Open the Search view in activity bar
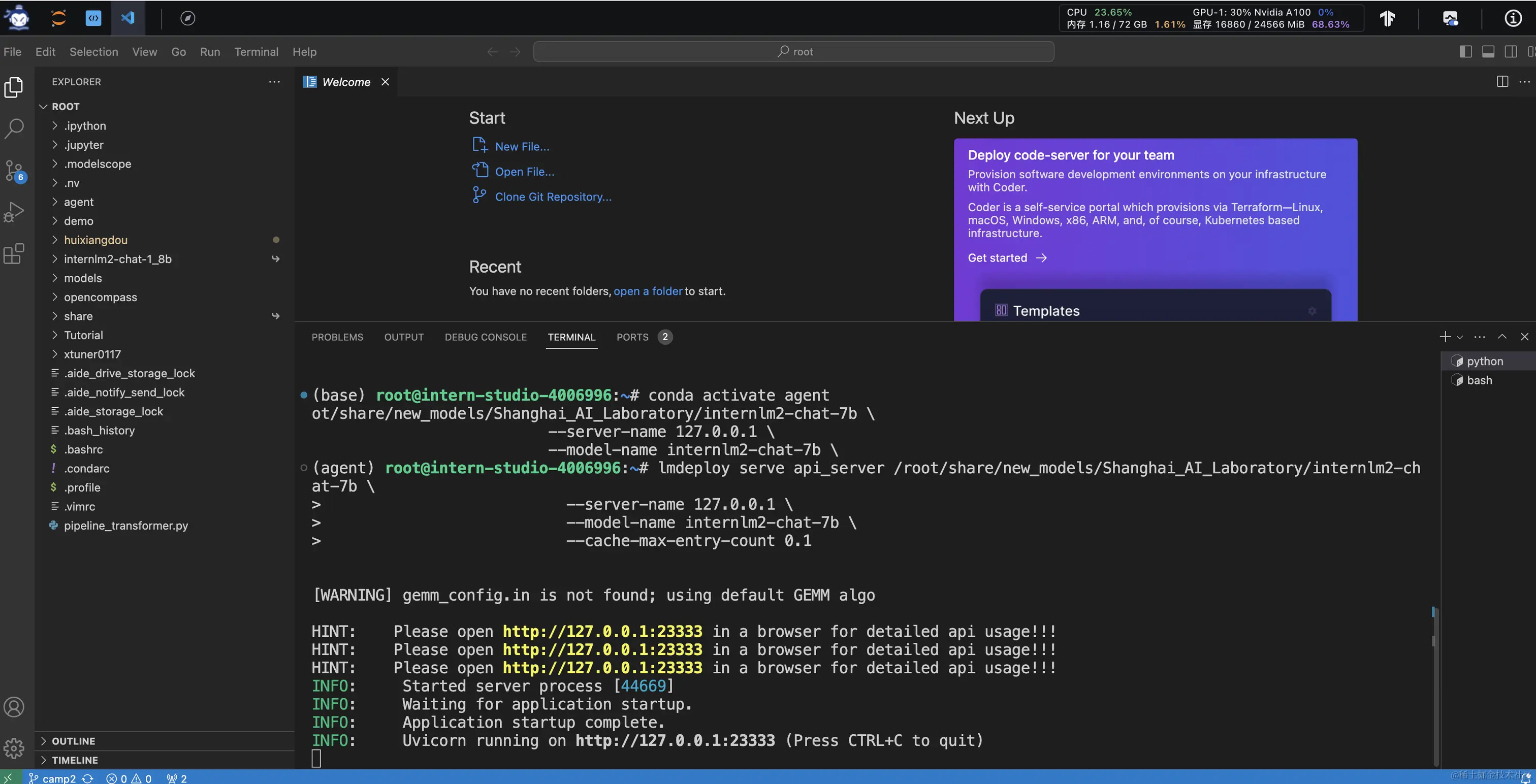This screenshot has height=784, width=1536. 14,128
